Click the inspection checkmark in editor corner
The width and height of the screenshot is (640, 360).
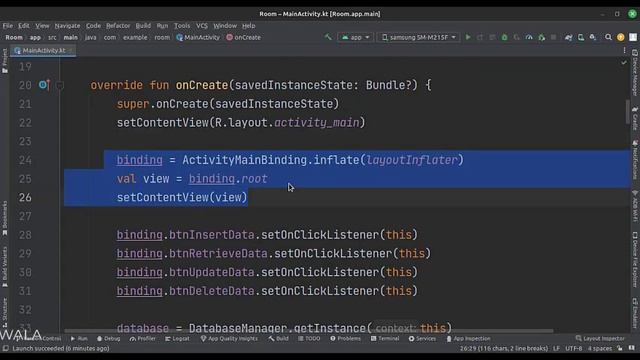tap(624, 62)
